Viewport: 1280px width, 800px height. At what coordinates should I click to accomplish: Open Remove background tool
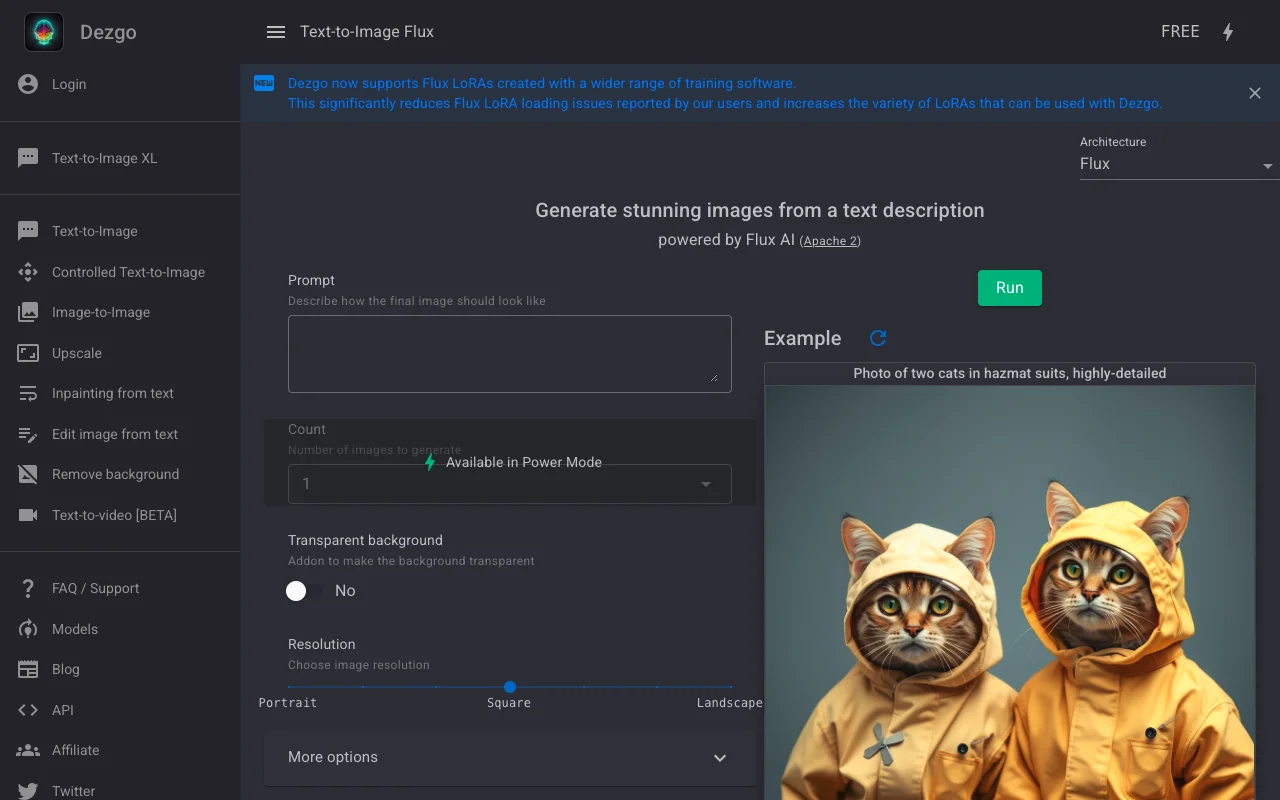pos(115,474)
